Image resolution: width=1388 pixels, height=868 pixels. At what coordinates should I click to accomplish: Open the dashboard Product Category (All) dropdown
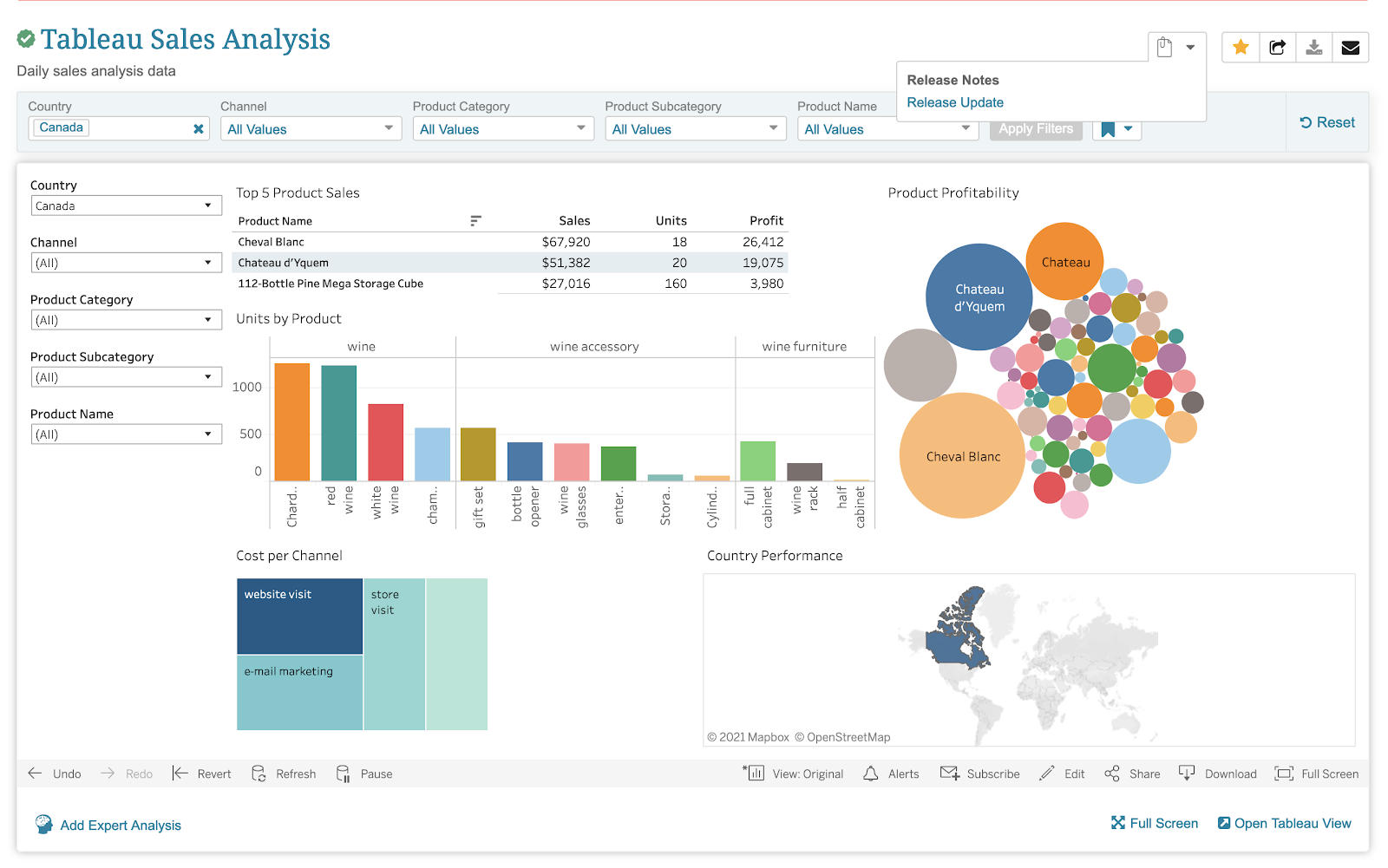(126, 320)
